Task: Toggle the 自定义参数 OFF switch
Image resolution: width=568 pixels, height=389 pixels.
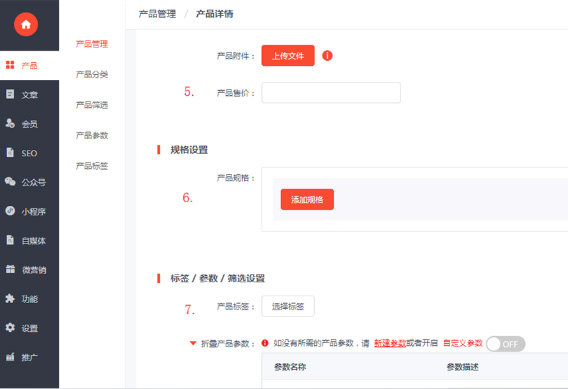Action: [505, 344]
